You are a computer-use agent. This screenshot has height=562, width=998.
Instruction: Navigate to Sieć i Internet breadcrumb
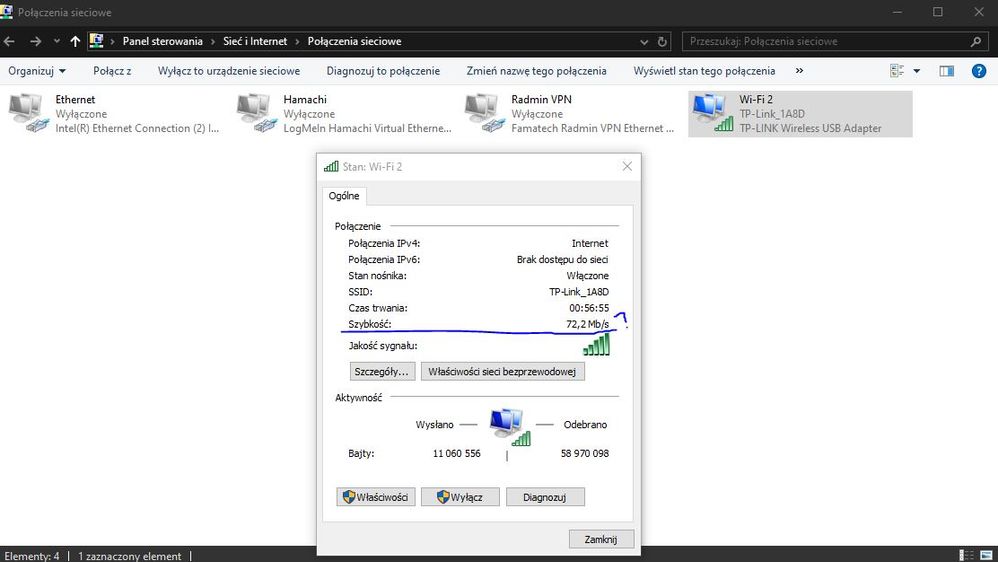(x=255, y=42)
